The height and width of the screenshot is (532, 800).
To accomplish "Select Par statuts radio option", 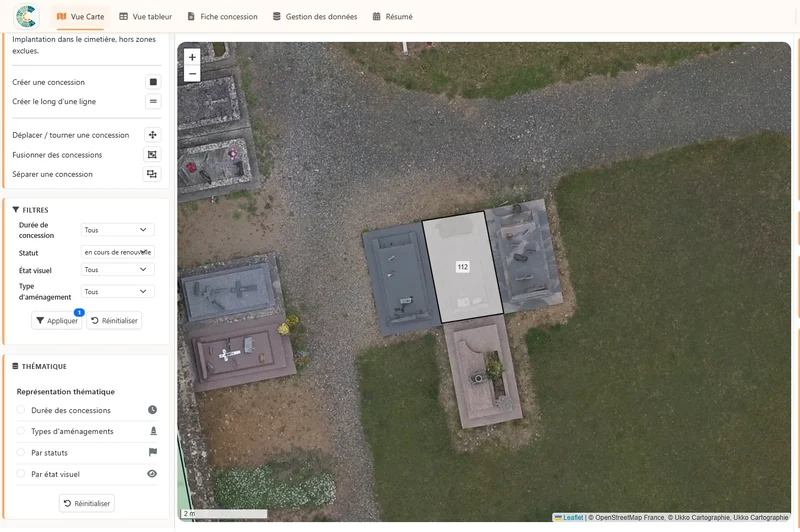I will (x=20, y=452).
